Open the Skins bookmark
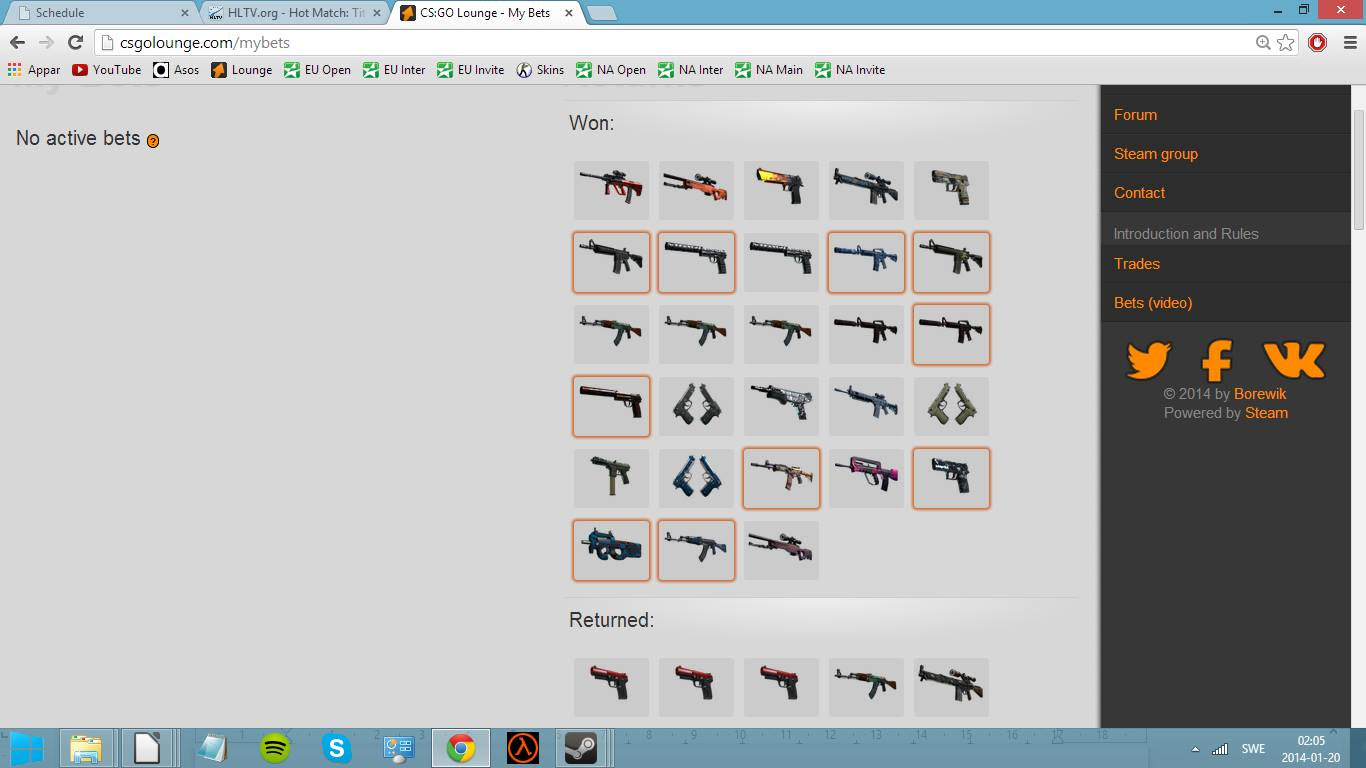This screenshot has width=1366, height=768. tap(540, 70)
